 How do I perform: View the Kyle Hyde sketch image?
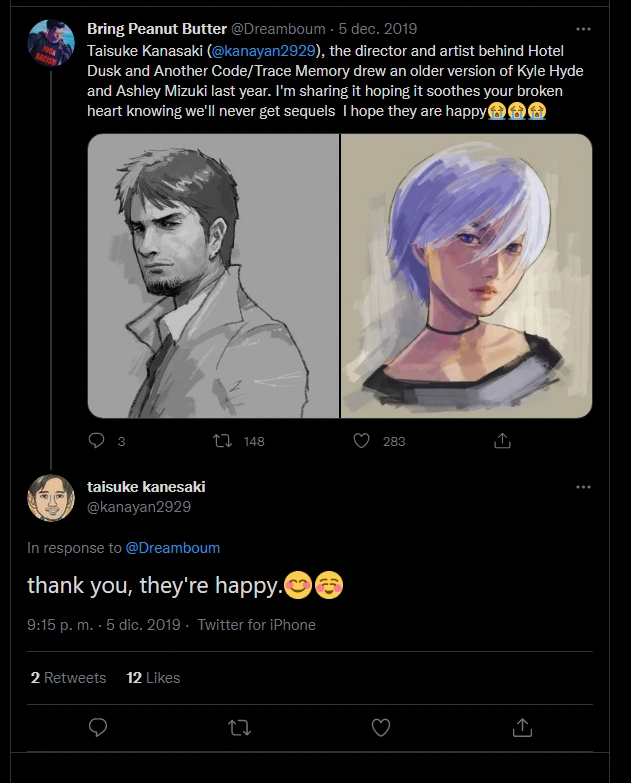coord(213,275)
